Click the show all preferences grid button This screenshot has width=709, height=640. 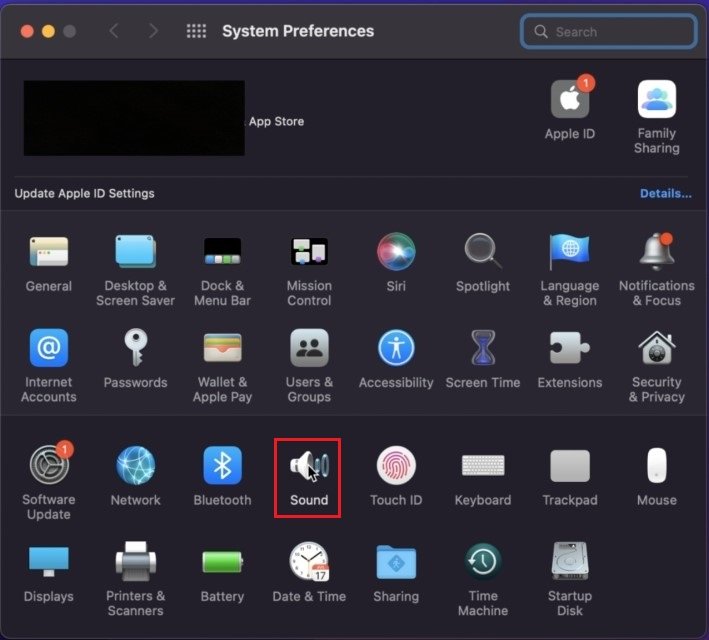pyautogui.click(x=196, y=31)
